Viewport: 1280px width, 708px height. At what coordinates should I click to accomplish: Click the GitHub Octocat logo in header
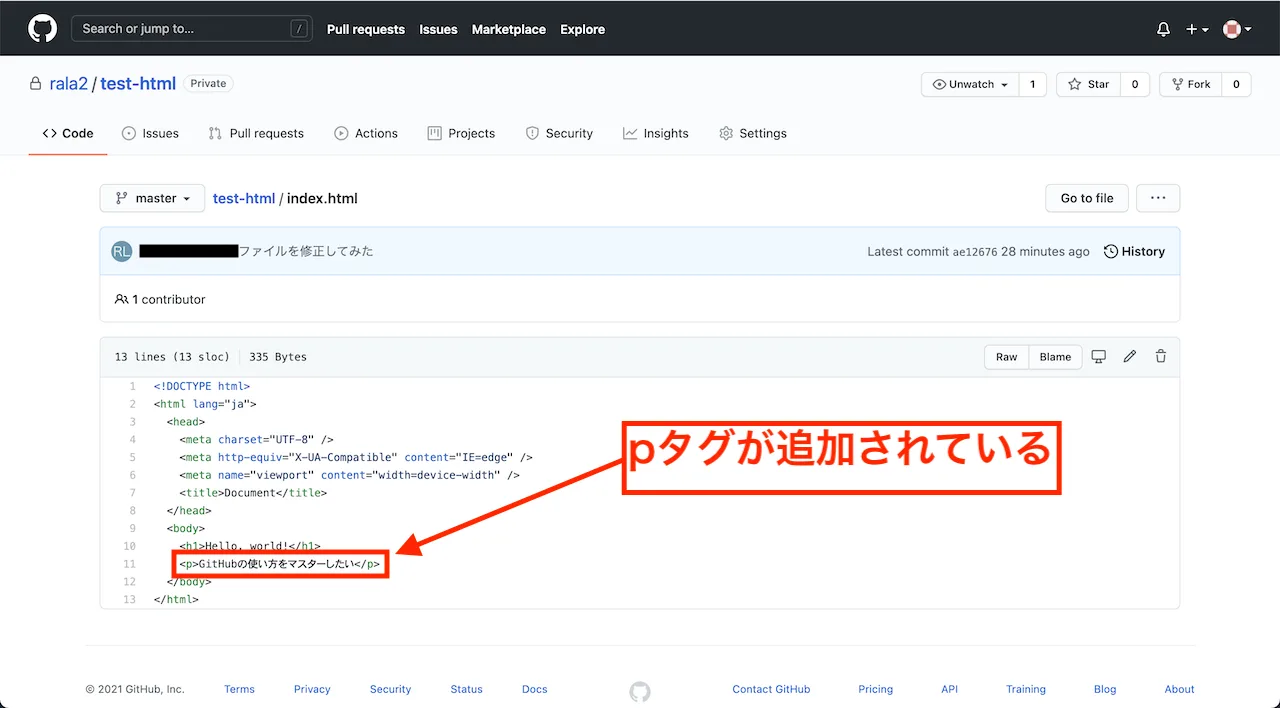coord(43,29)
